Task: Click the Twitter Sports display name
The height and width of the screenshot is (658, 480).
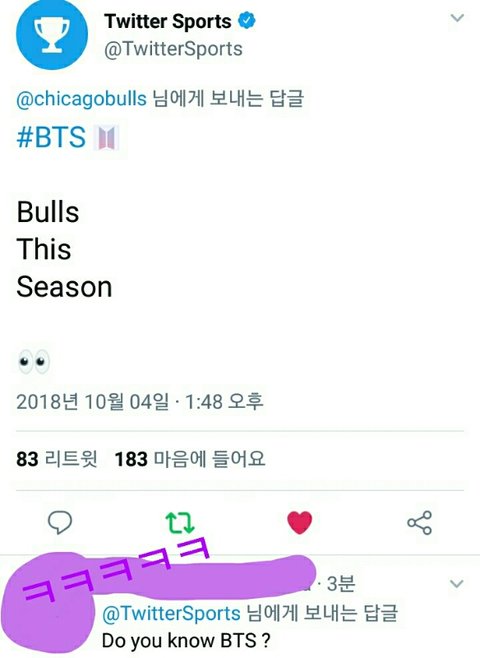Action: click(x=168, y=21)
